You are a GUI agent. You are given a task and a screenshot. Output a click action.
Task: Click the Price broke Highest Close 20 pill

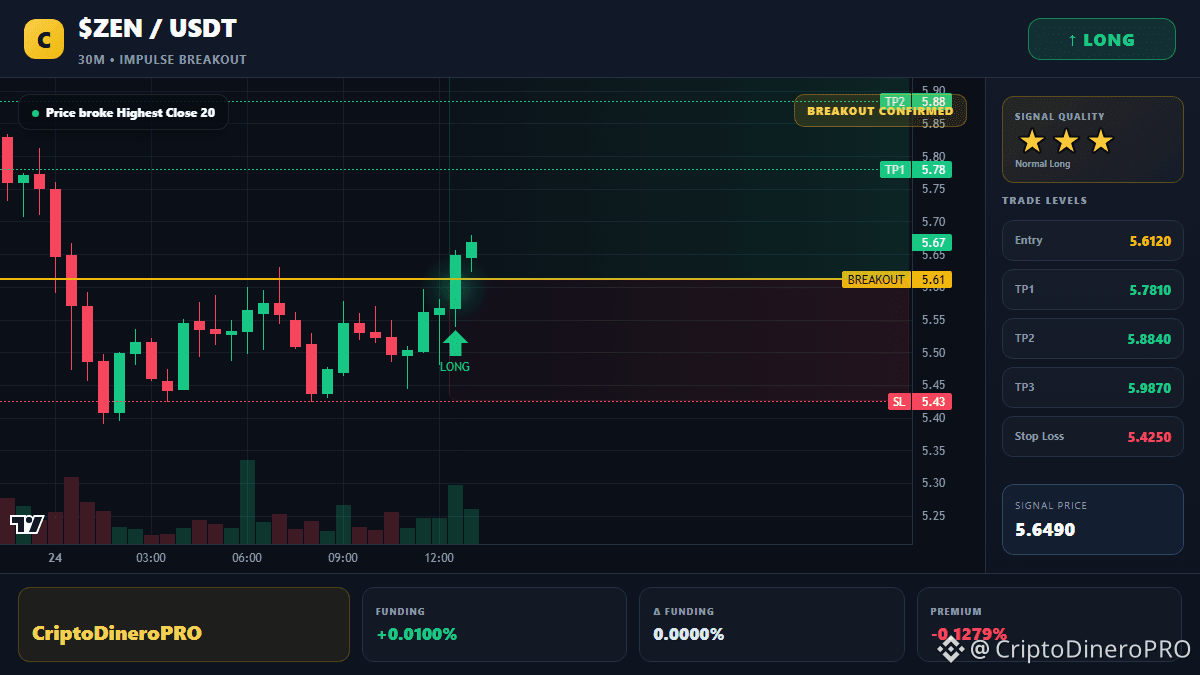tap(123, 113)
